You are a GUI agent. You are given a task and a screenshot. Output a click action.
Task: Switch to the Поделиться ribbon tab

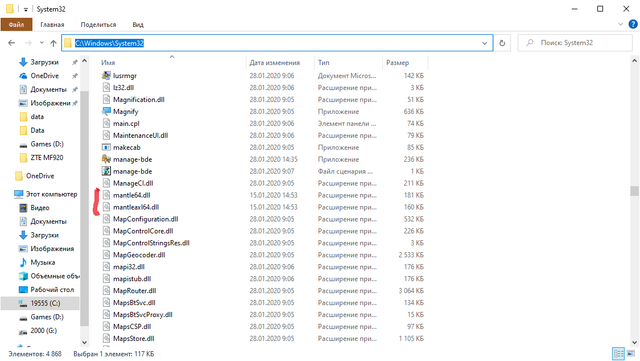98,25
